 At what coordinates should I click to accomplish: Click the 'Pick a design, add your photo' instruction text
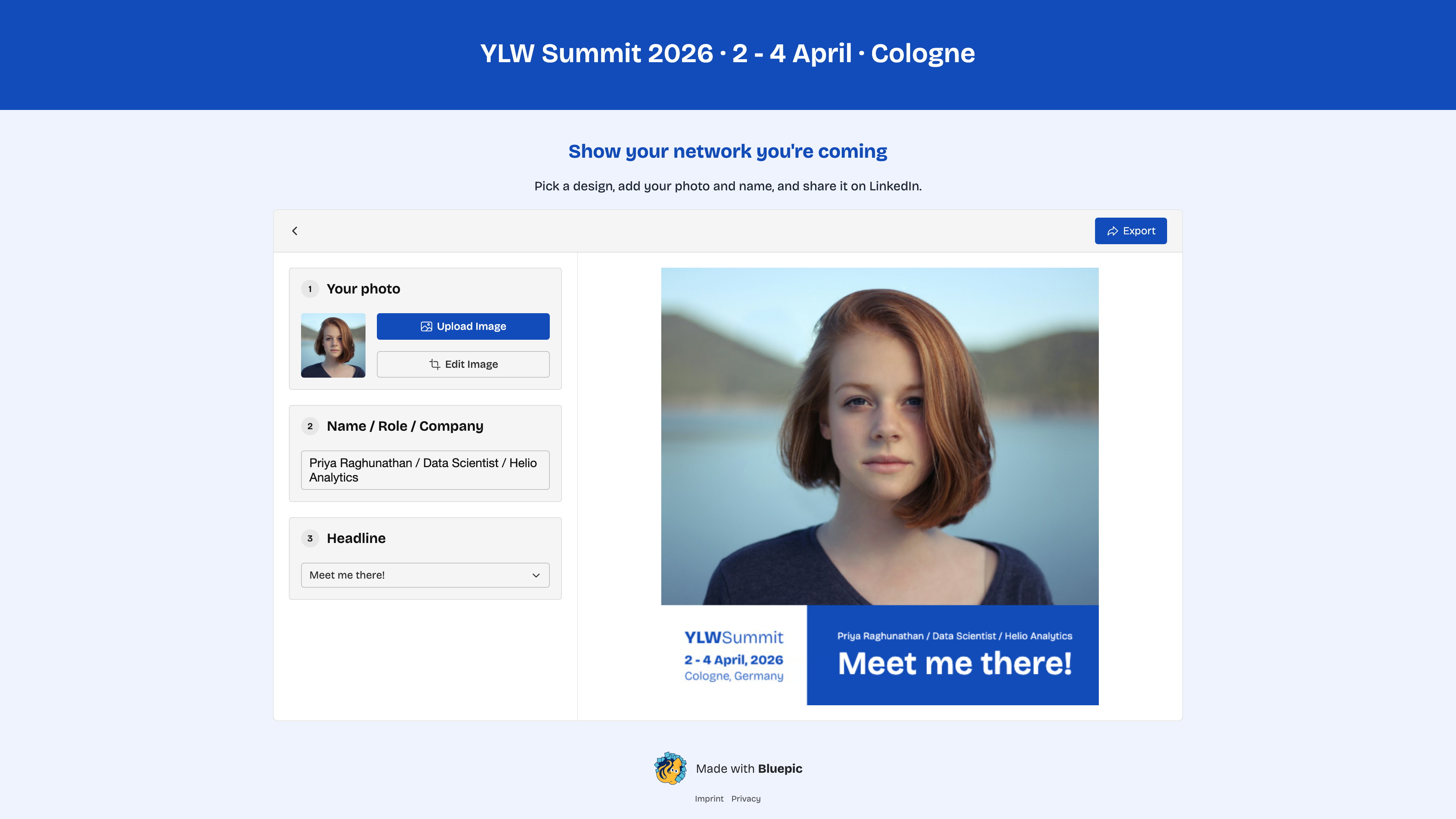(x=728, y=186)
